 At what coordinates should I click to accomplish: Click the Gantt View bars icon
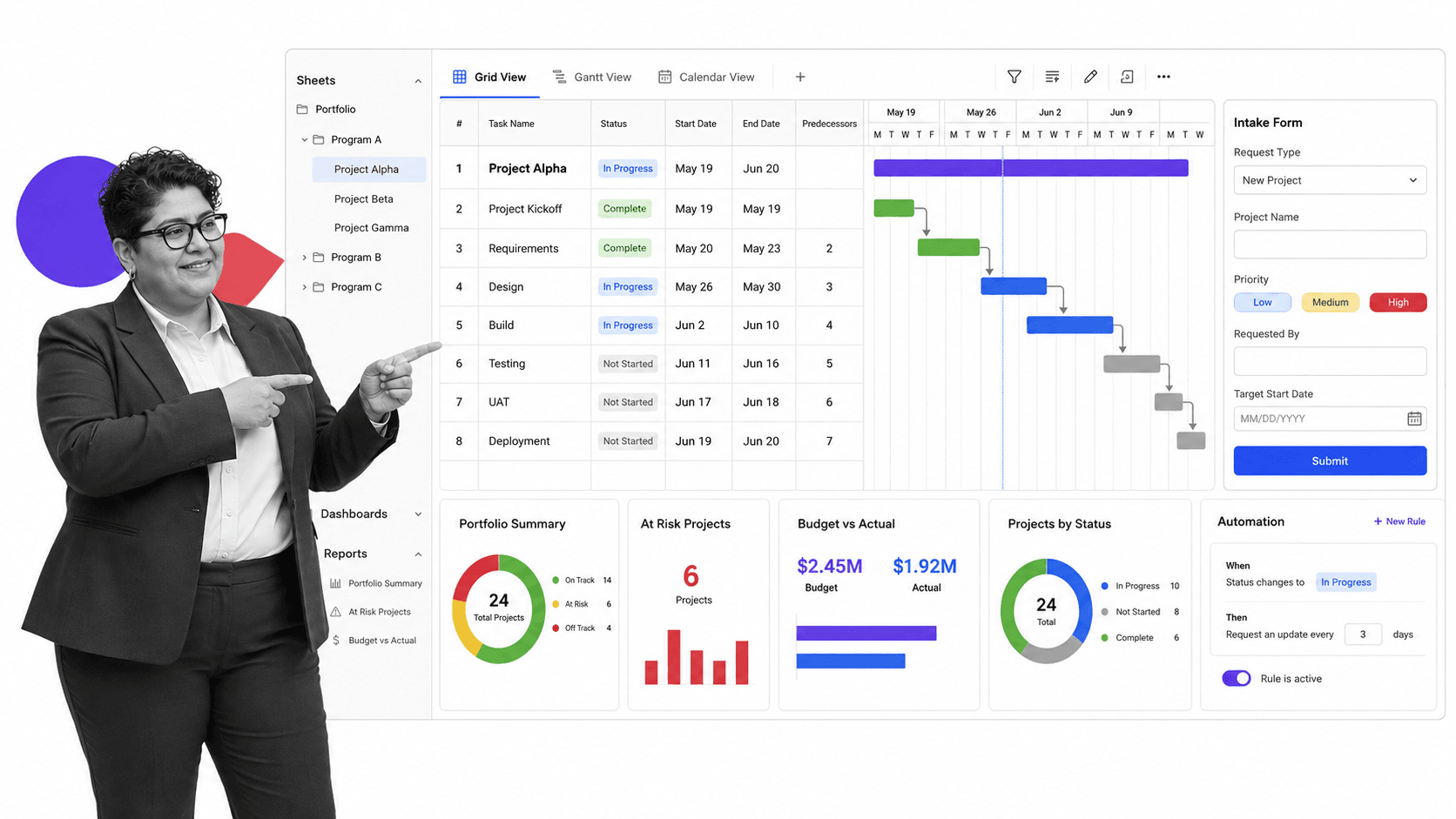click(x=559, y=77)
